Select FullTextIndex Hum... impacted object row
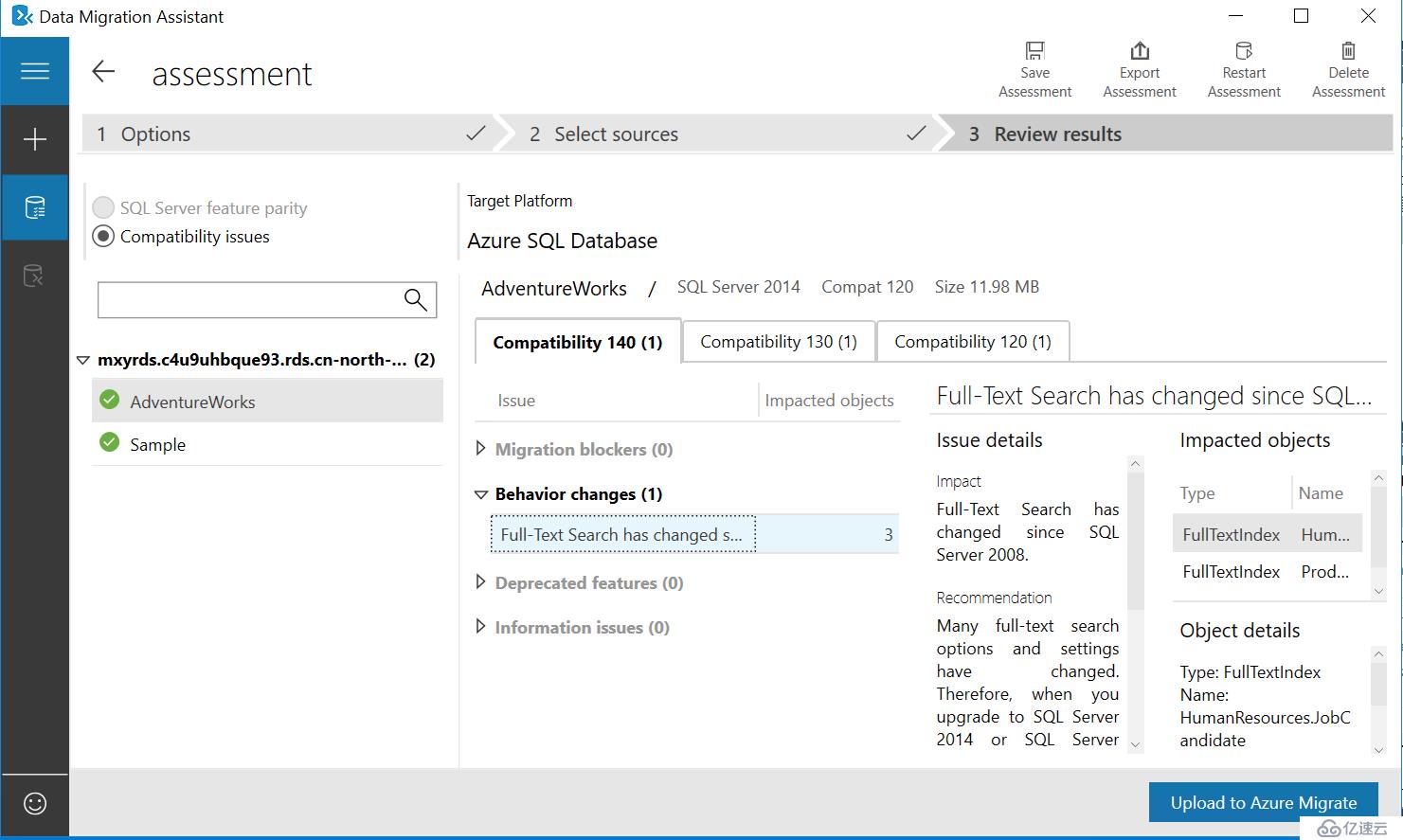Viewport: 1403px width, 840px height. pyautogui.click(x=1268, y=534)
